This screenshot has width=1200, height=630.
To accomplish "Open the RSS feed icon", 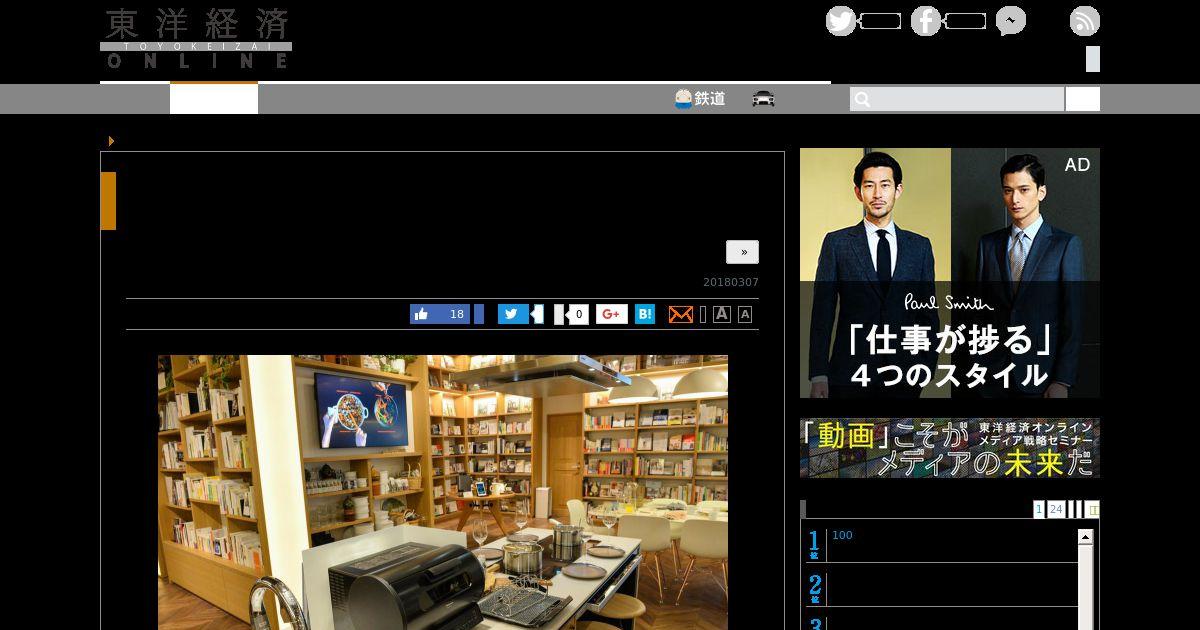I will tap(1085, 21).
